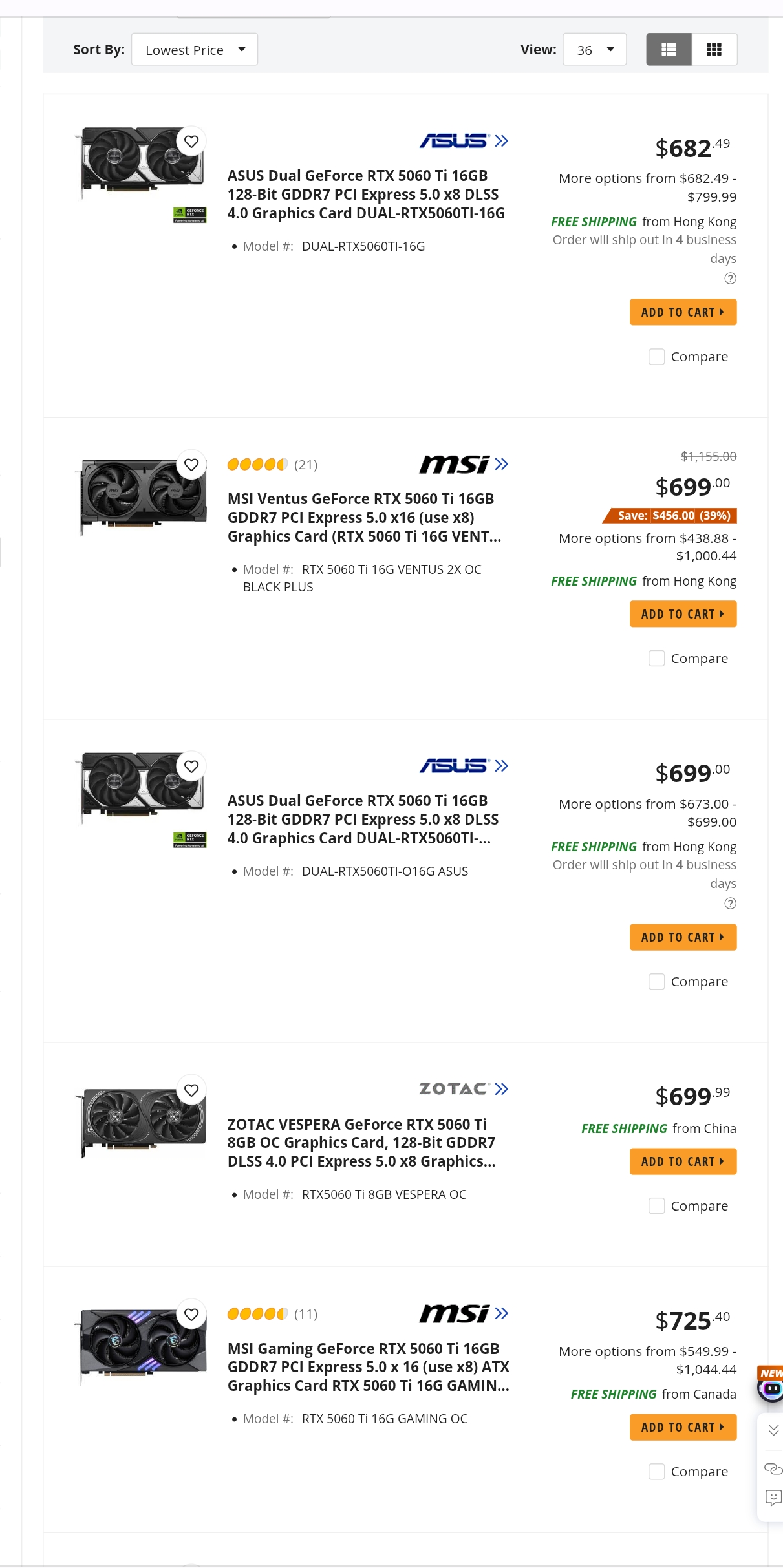
Task: Tick Compare box for ZOTAC VESPERA card
Action: [x=656, y=1206]
